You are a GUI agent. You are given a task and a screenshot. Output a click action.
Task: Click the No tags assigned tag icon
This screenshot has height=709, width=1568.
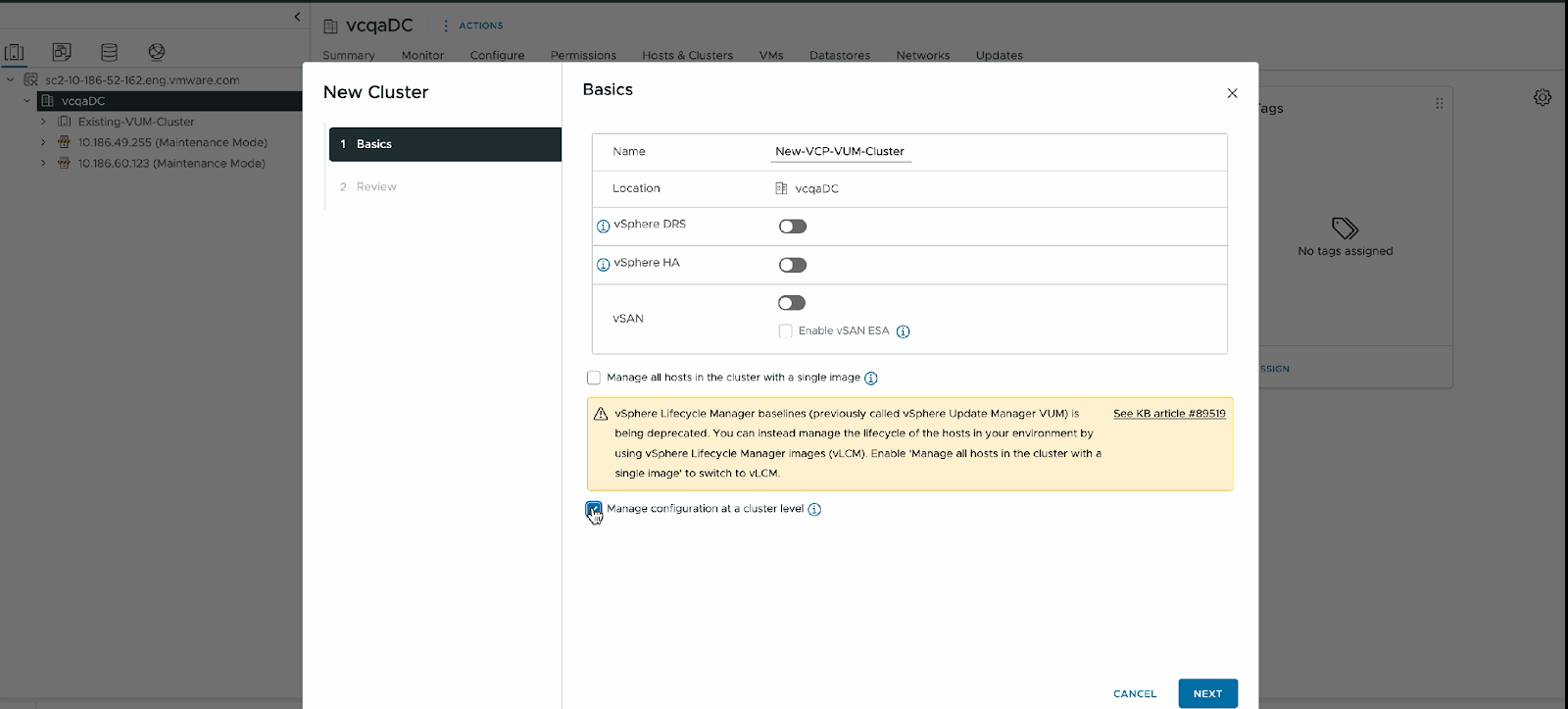1346,228
